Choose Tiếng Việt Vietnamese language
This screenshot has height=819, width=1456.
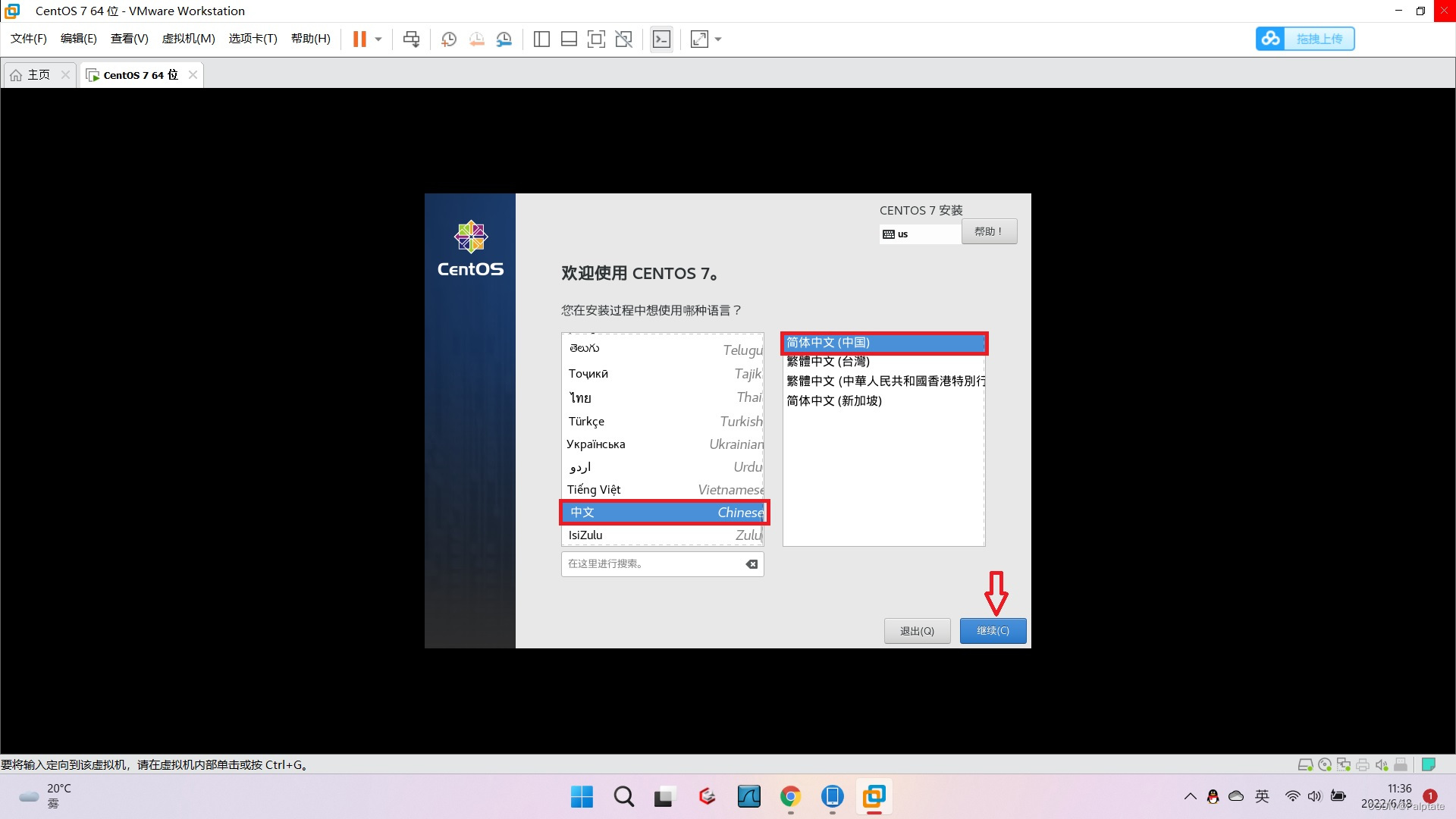(x=663, y=489)
